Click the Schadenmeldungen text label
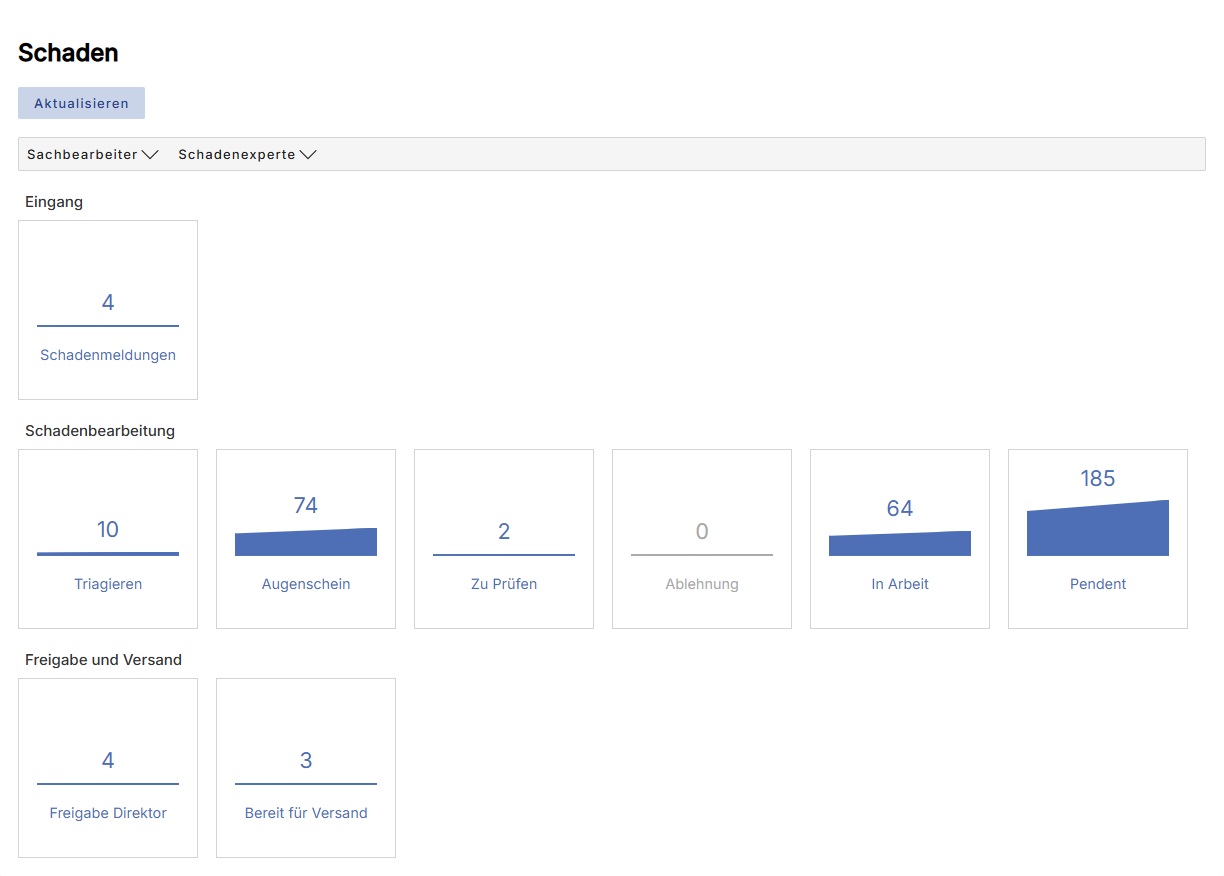 (x=108, y=355)
